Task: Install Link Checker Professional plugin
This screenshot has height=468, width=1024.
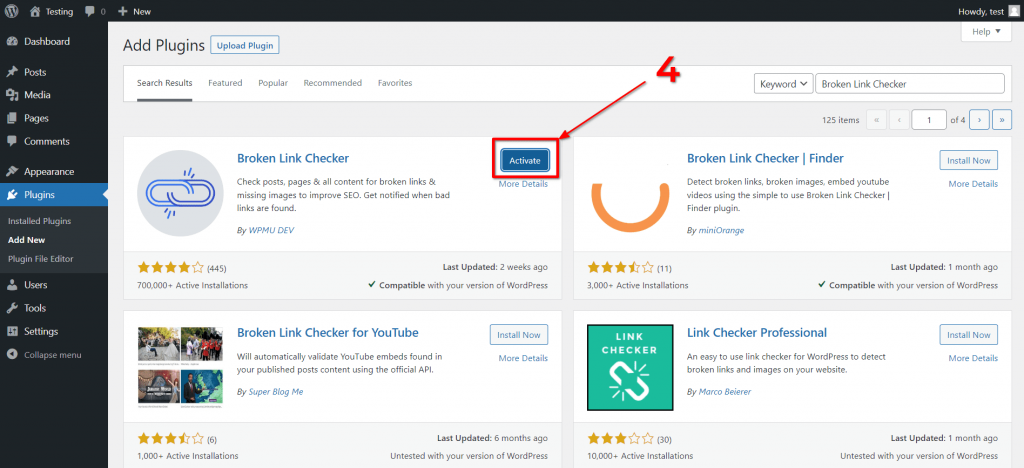Action: click(x=968, y=335)
